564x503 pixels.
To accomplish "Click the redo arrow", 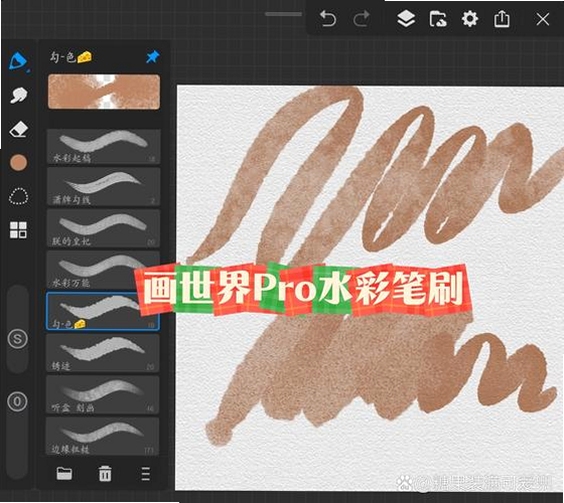I will 361,19.
